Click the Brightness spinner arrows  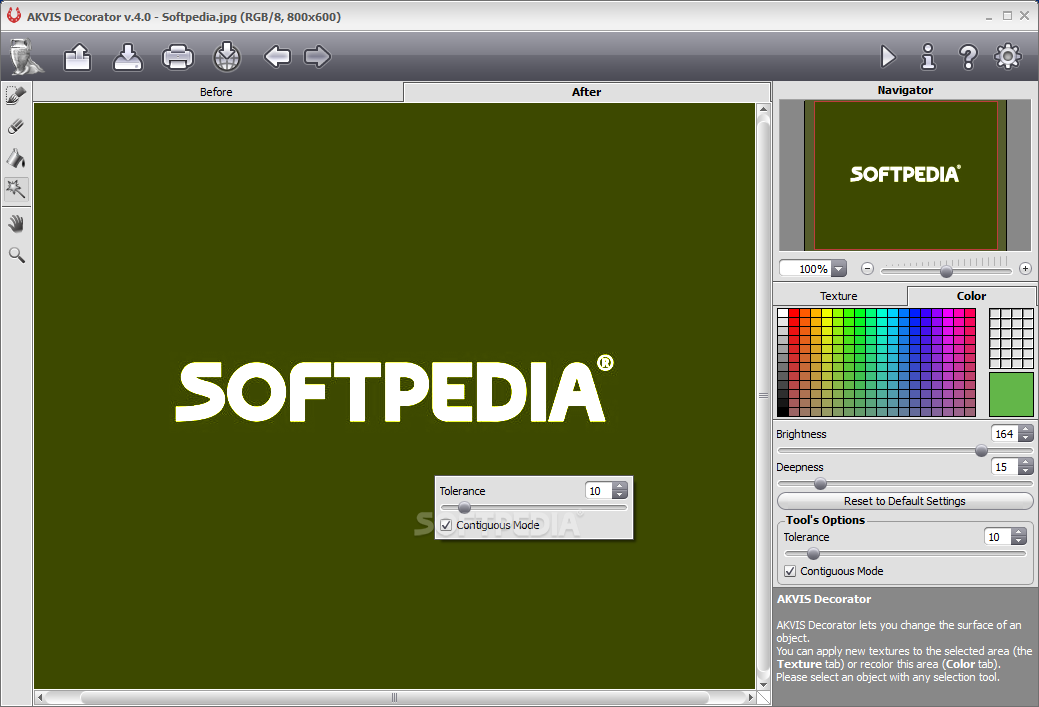(x=1026, y=434)
